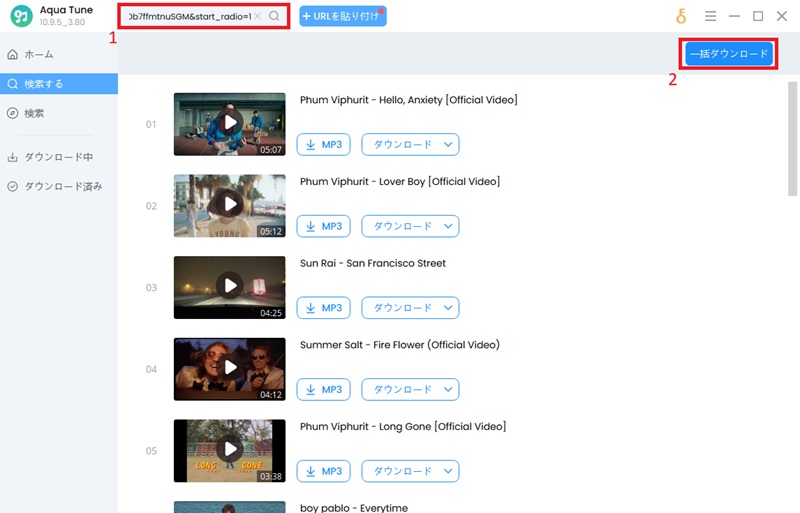Click title Phum Viphurit - Lover Boy [Official Video]

click(400, 182)
